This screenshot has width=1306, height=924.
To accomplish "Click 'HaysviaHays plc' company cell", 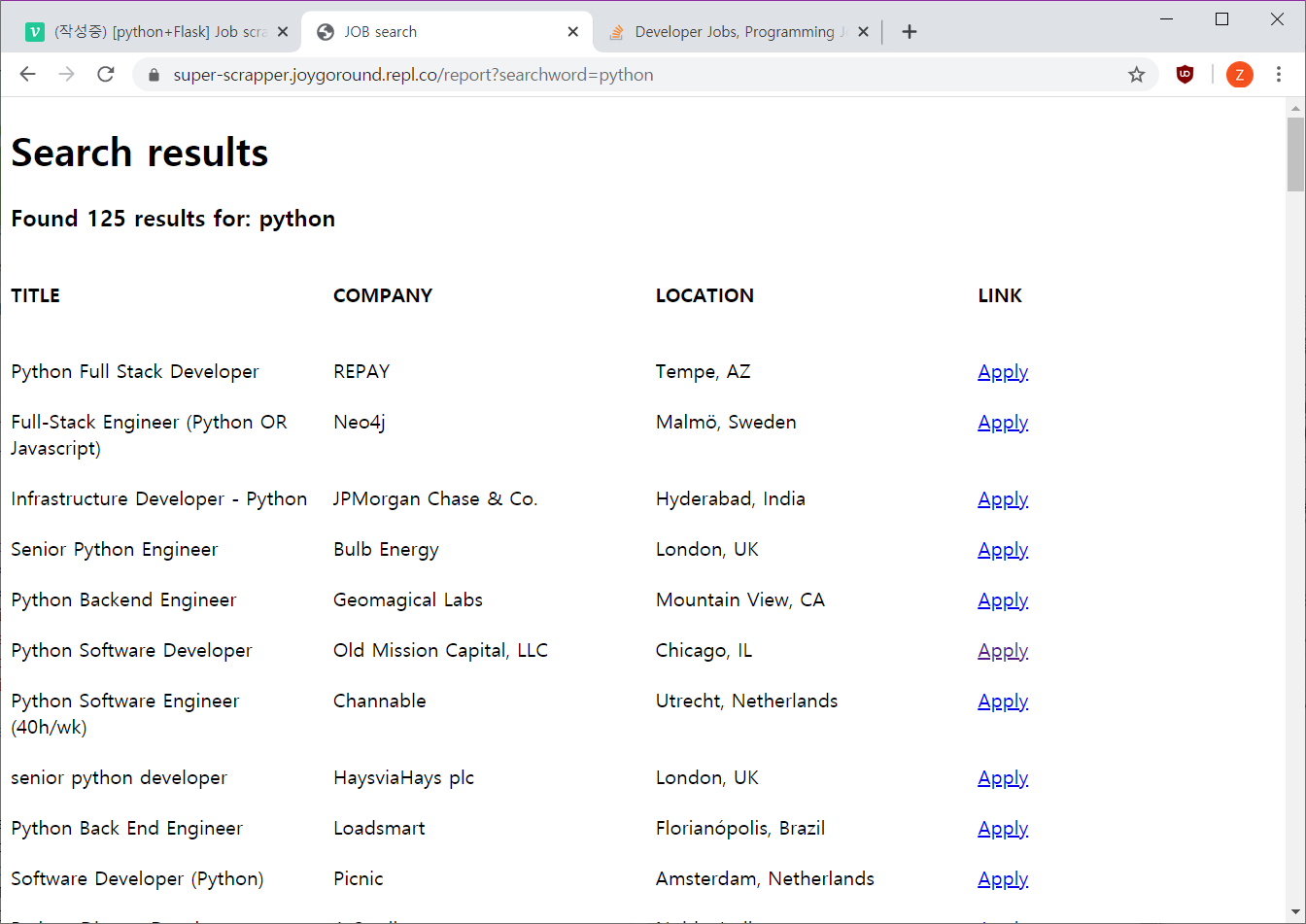I will click(x=403, y=778).
